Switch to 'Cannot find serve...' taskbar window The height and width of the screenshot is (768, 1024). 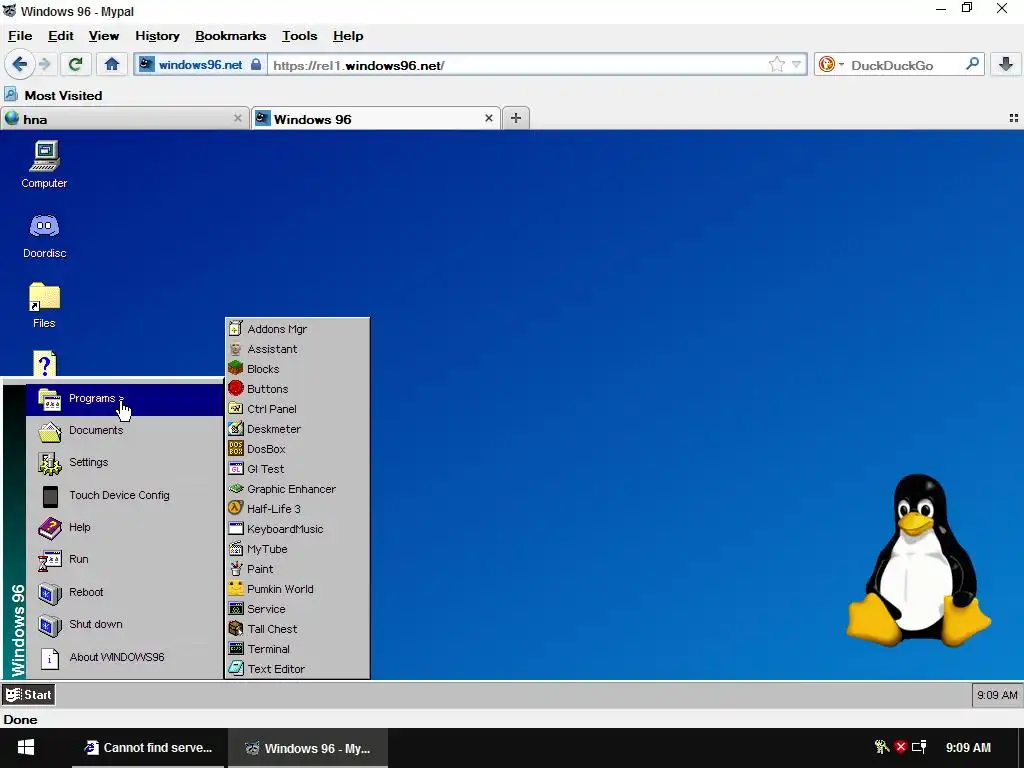tap(149, 748)
